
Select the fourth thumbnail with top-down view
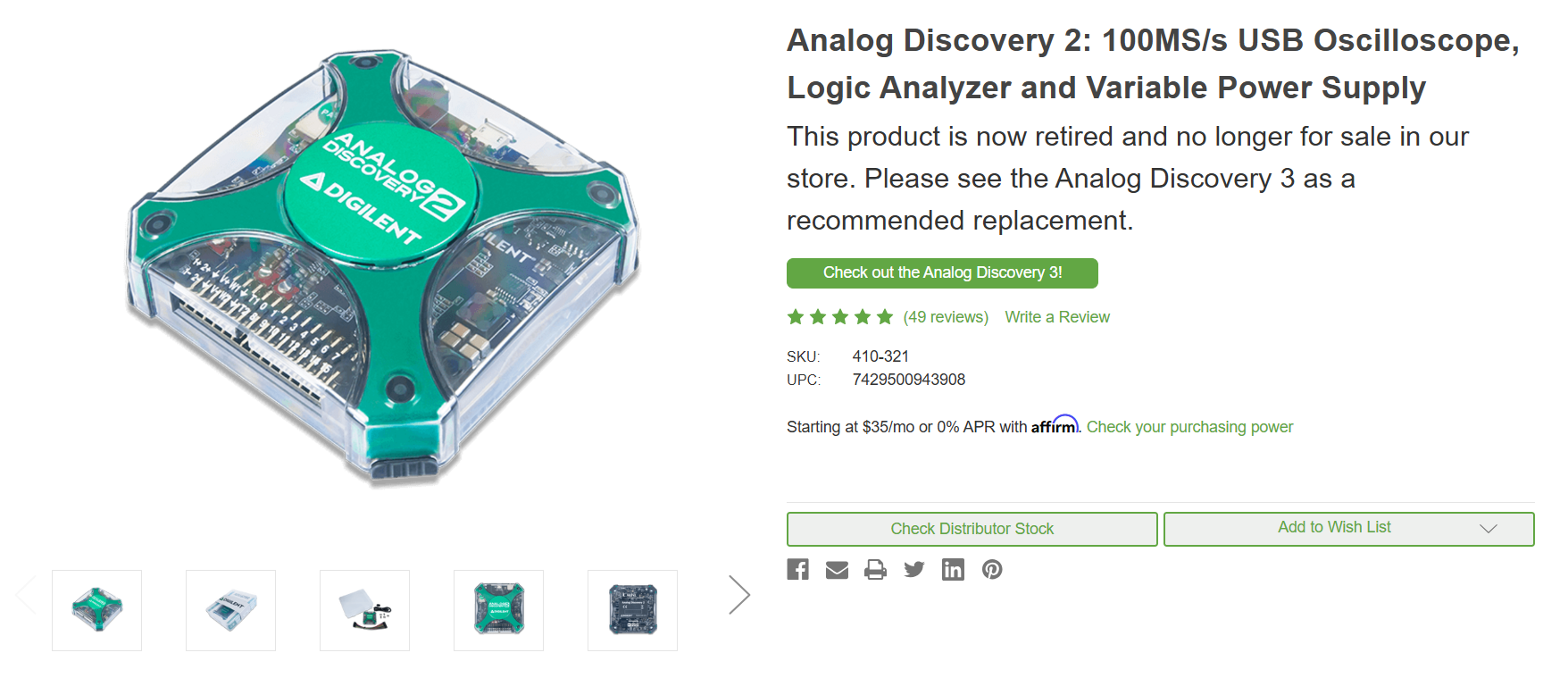click(x=498, y=610)
